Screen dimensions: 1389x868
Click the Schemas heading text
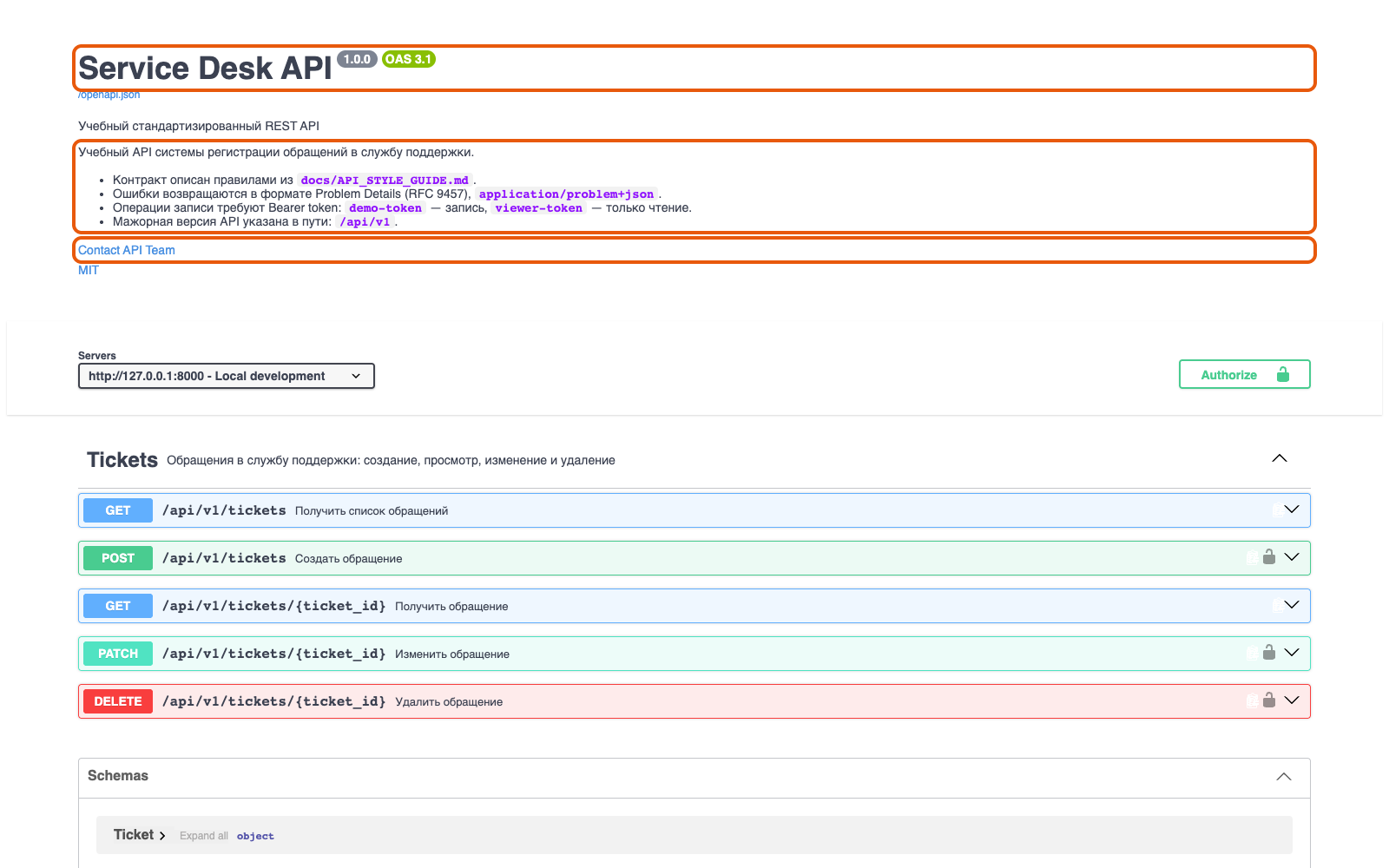click(x=118, y=775)
